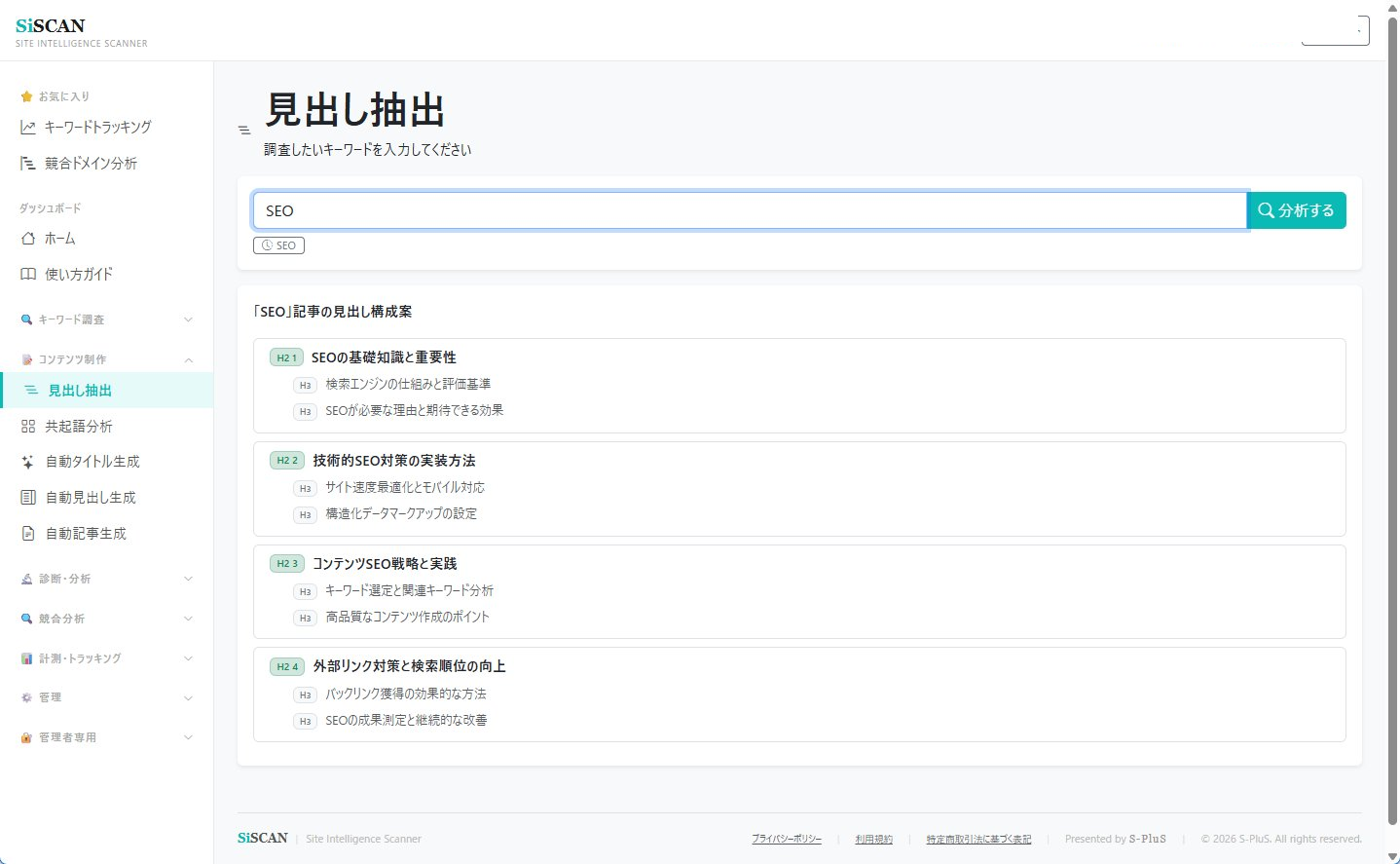Focus the keyword input field containing SEO
The height and width of the screenshot is (864, 1400).
(750, 210)
